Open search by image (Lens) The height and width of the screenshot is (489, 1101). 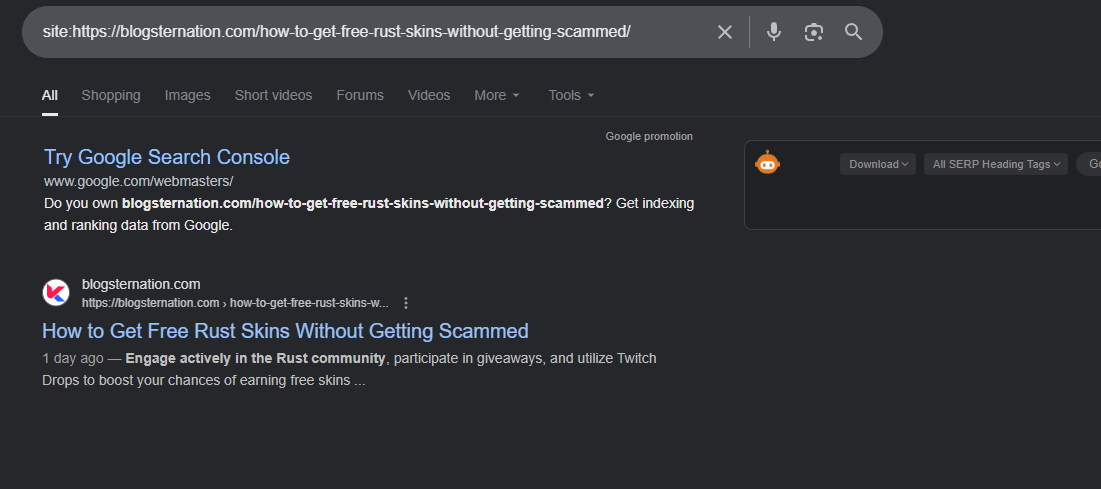(x=814, y=32)
